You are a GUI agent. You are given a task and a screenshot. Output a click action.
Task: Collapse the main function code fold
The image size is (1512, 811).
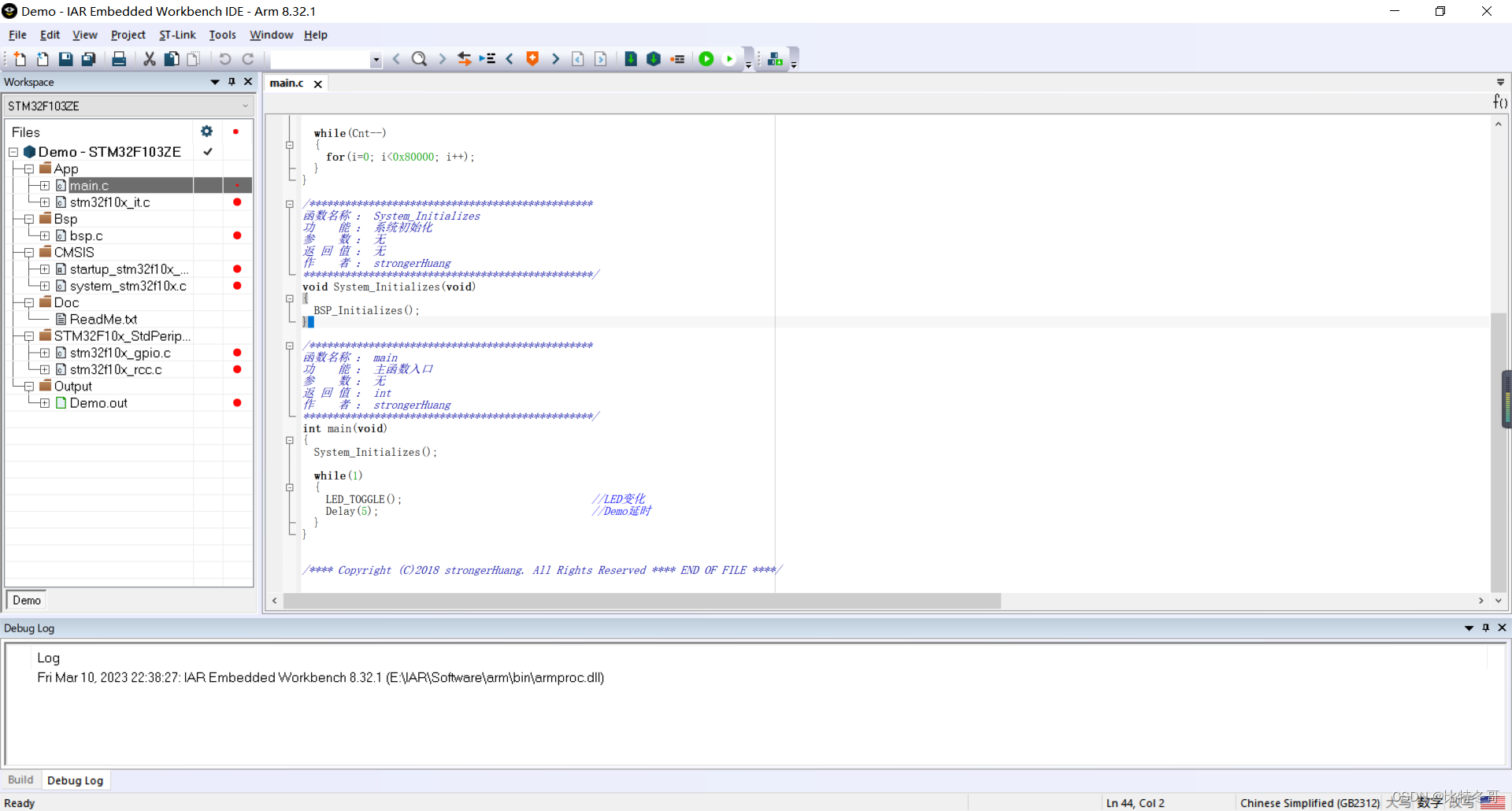(x=290, y=441)
